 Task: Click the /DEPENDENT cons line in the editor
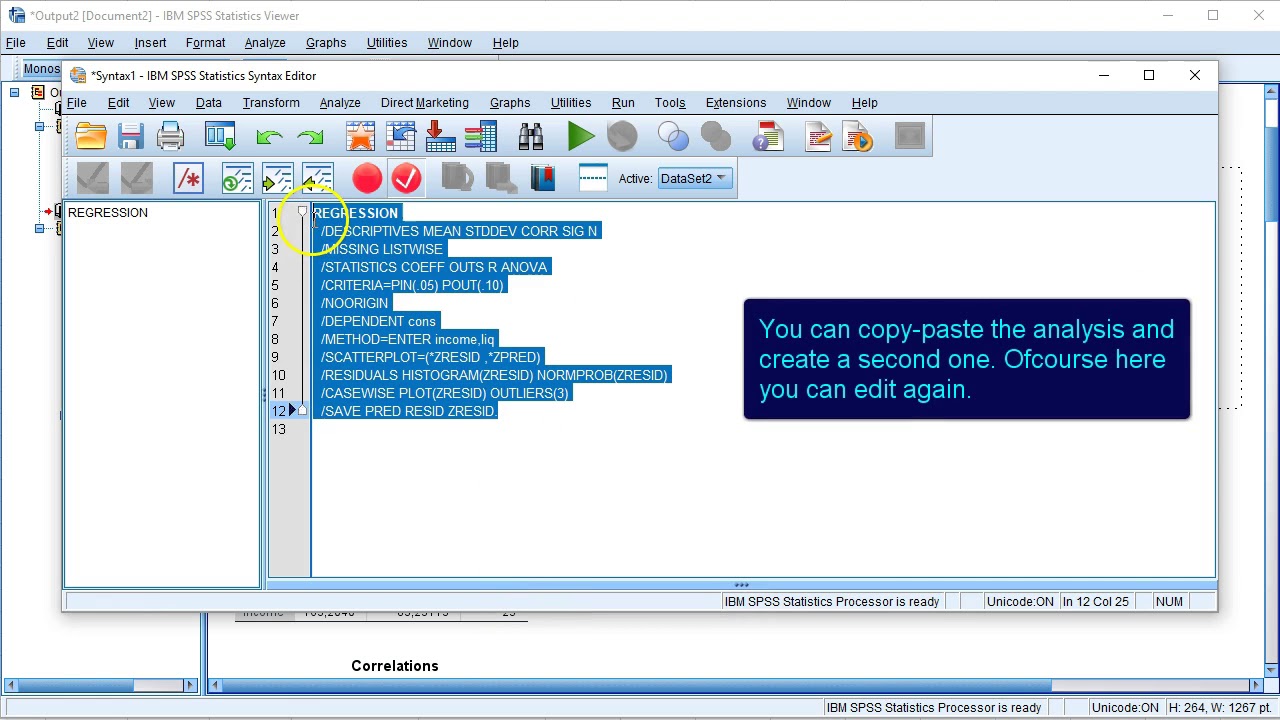pos(378,321)
